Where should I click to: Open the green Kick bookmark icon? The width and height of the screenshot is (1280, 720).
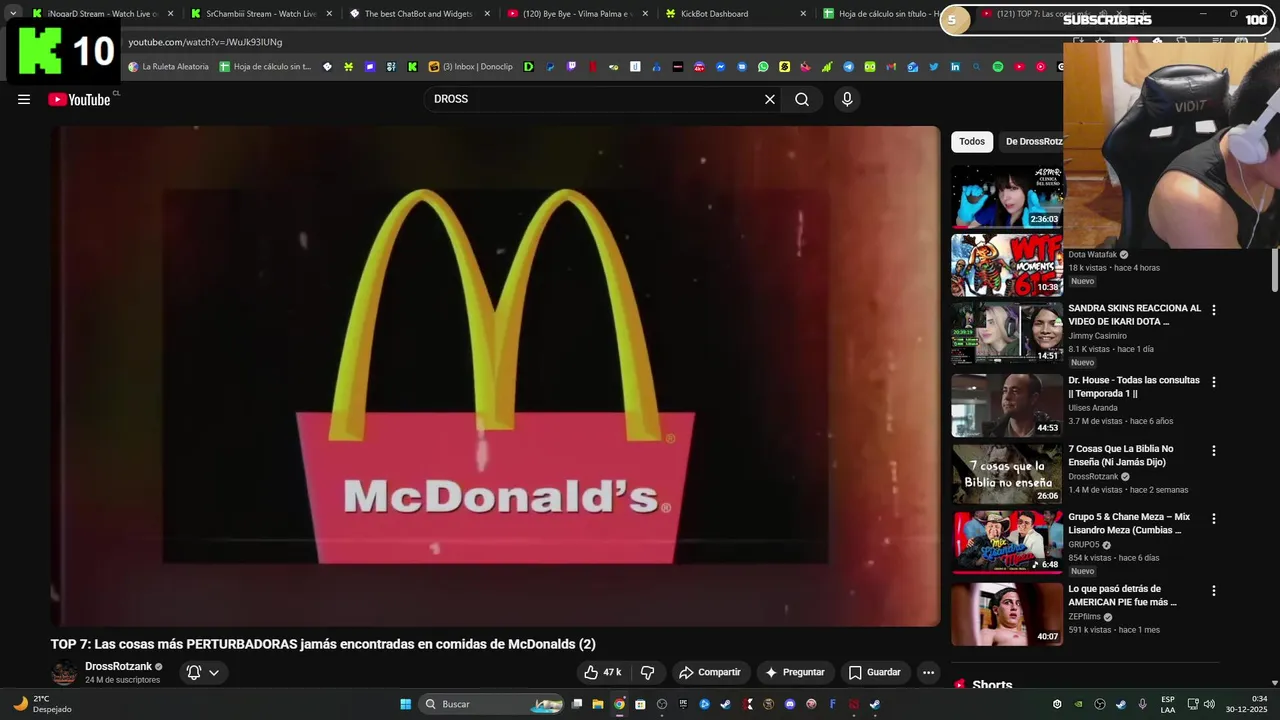coord(412,67)
